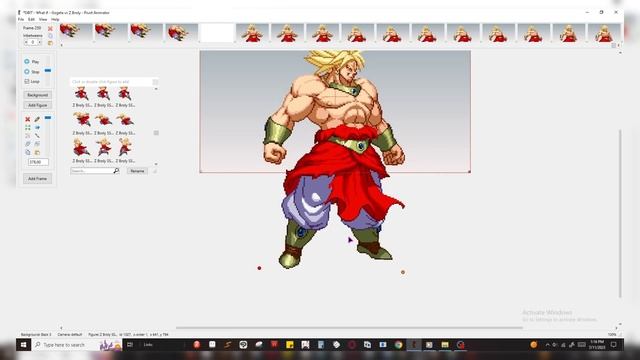Image resolution: width=640 pixels, height=360 pixels.
Task: Open the Help menu
Action: click(55, 20)
